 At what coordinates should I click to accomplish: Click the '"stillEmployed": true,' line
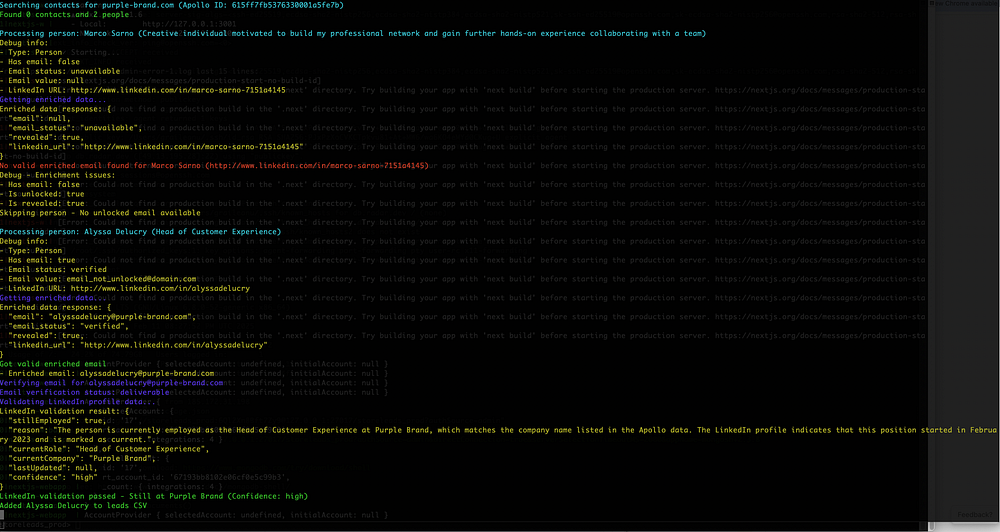click(x=57, y=420)
